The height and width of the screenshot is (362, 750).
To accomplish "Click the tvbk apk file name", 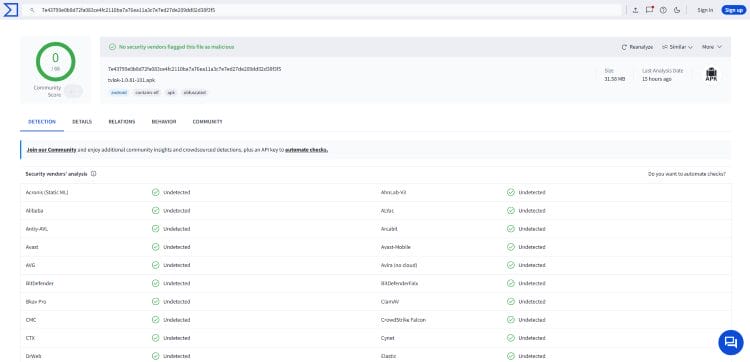I will (132, 80).
